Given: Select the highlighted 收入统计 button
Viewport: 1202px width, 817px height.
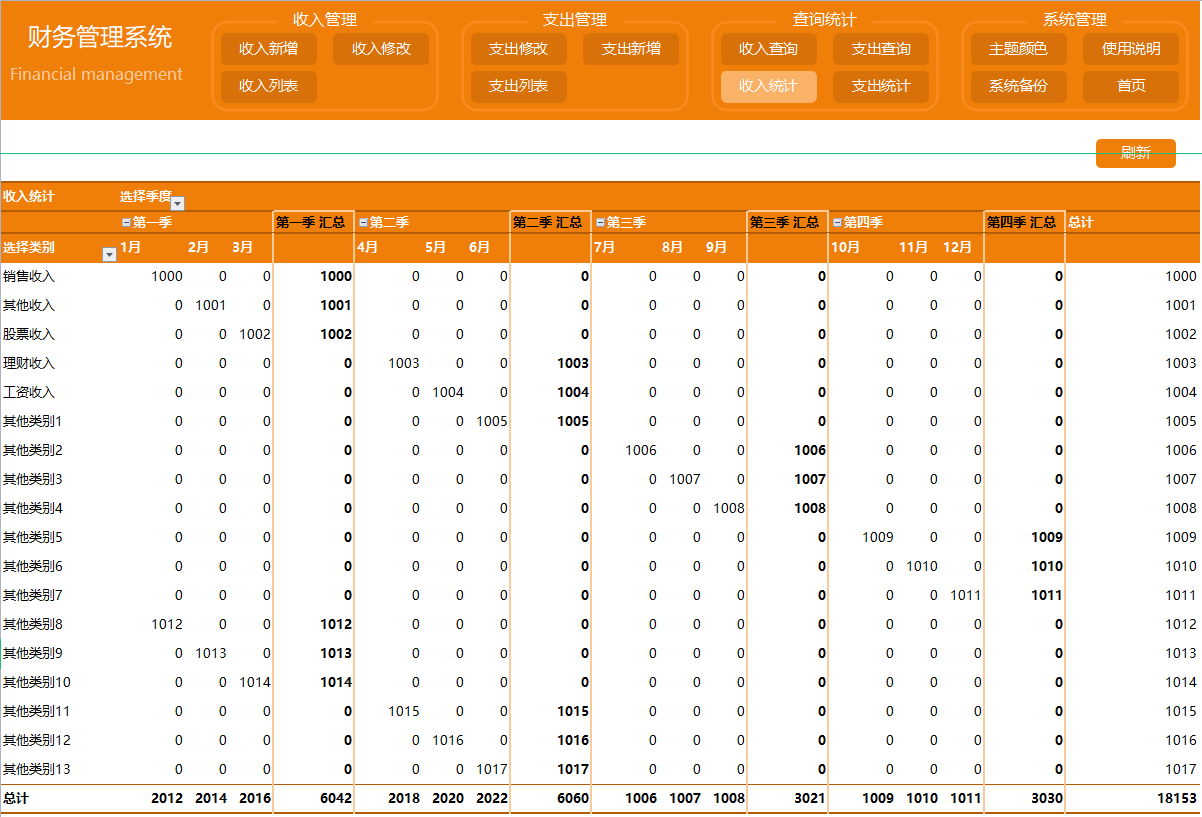Looking at the screenshot, I should click(769, 86).
